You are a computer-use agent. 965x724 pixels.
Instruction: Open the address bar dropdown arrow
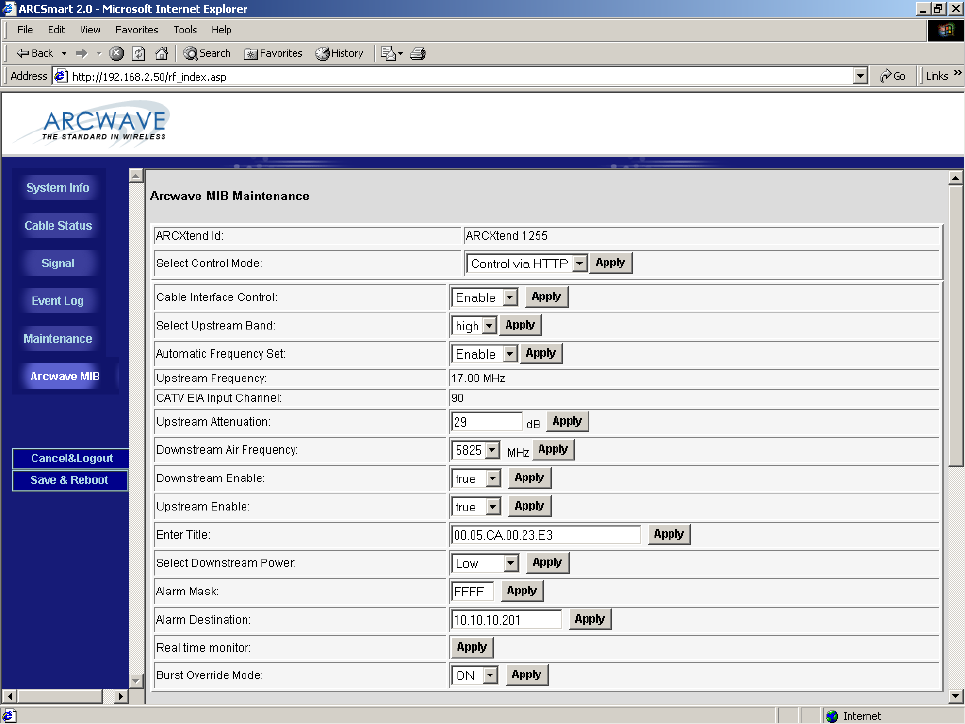[x=861, y=76]
